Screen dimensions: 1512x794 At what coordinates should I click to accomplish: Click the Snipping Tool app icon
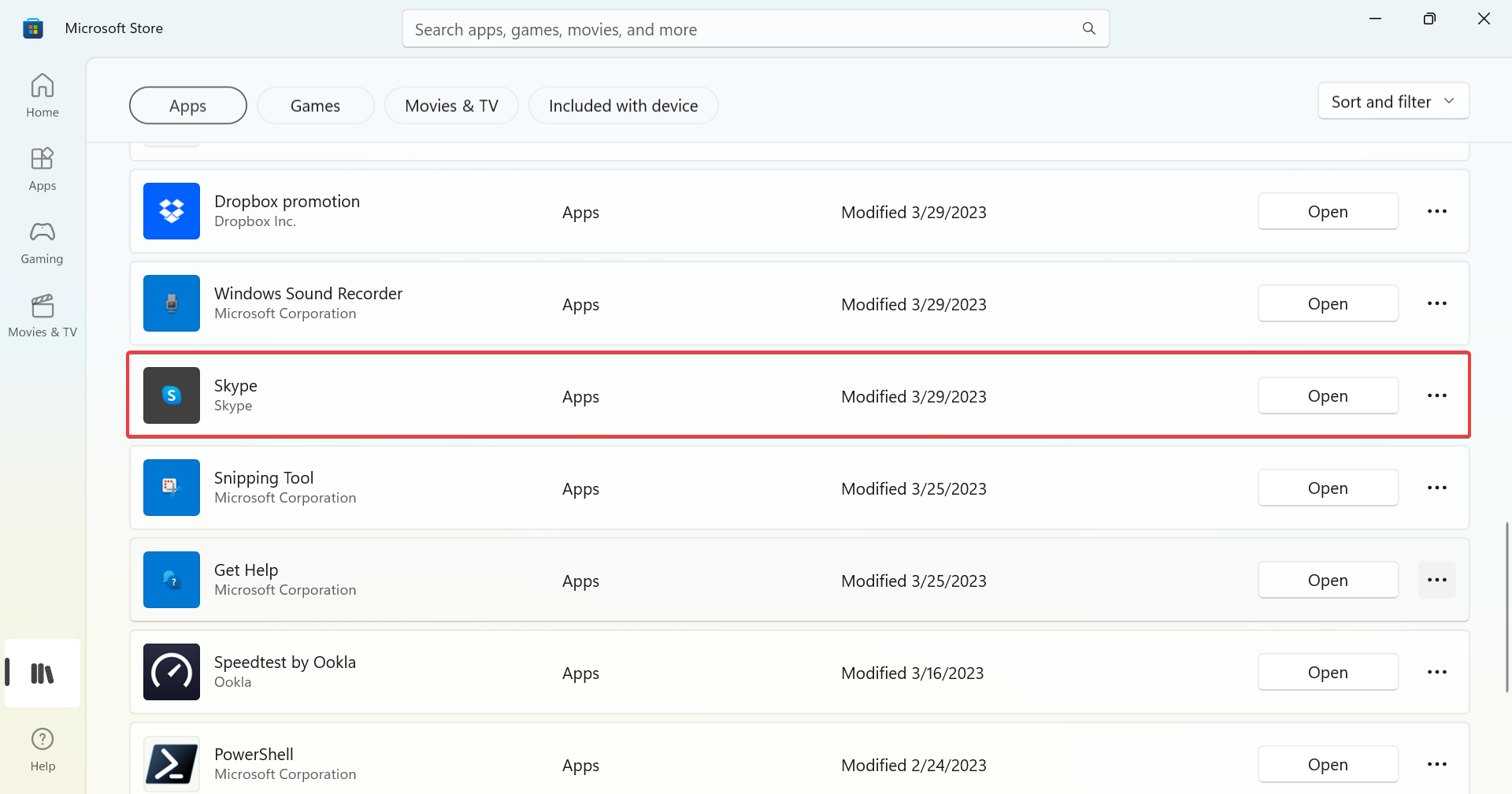pos(172,488)
